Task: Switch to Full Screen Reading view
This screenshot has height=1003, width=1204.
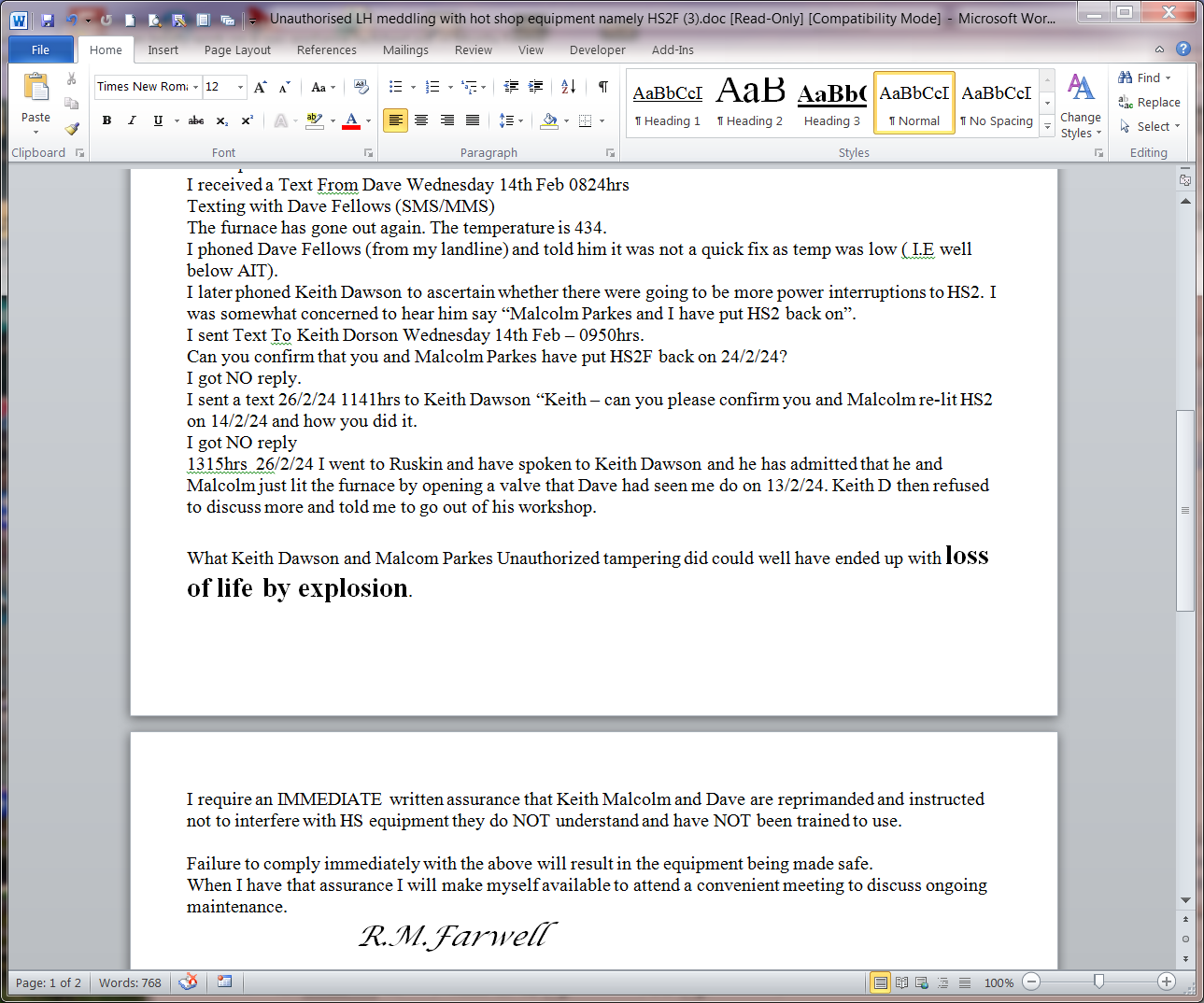Action: coord(901,982)
